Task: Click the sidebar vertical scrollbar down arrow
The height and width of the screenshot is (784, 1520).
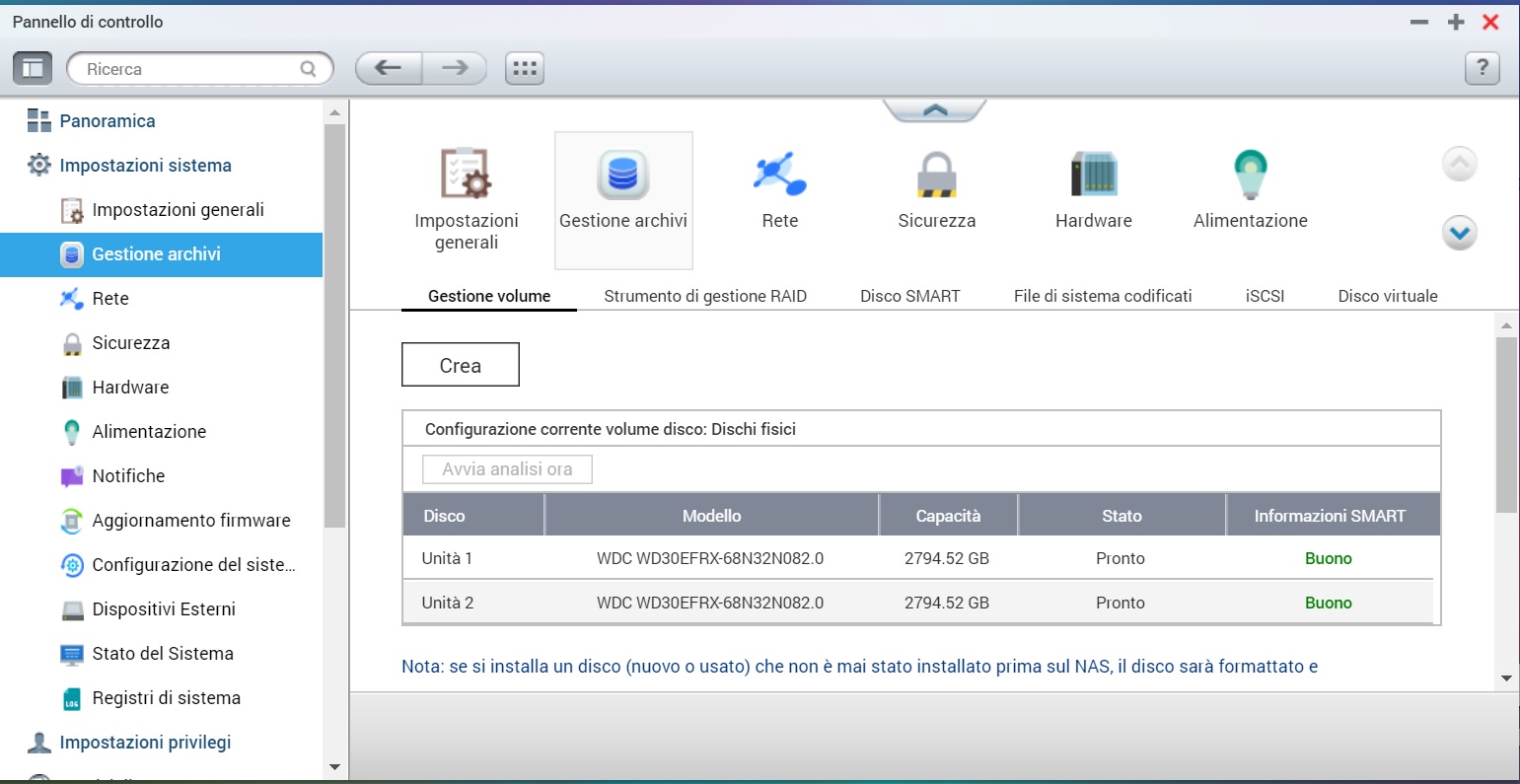Action: (334, 767)
